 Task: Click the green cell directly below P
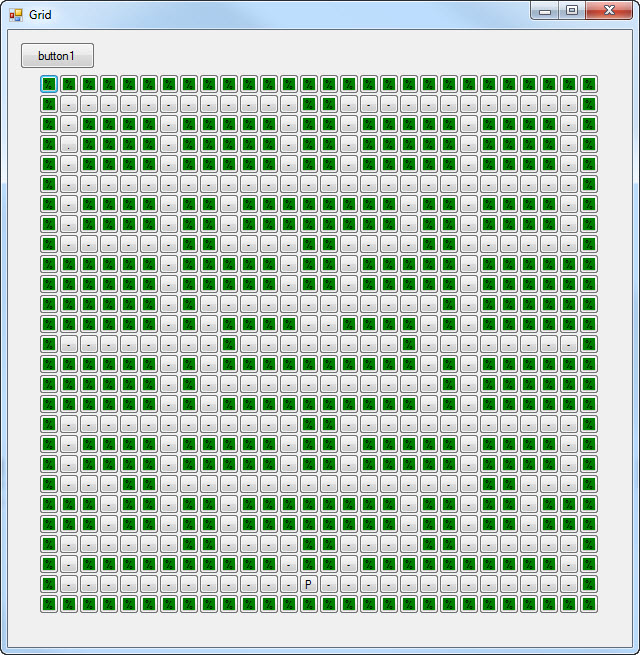pyautogui.click(x=308, y=604)
